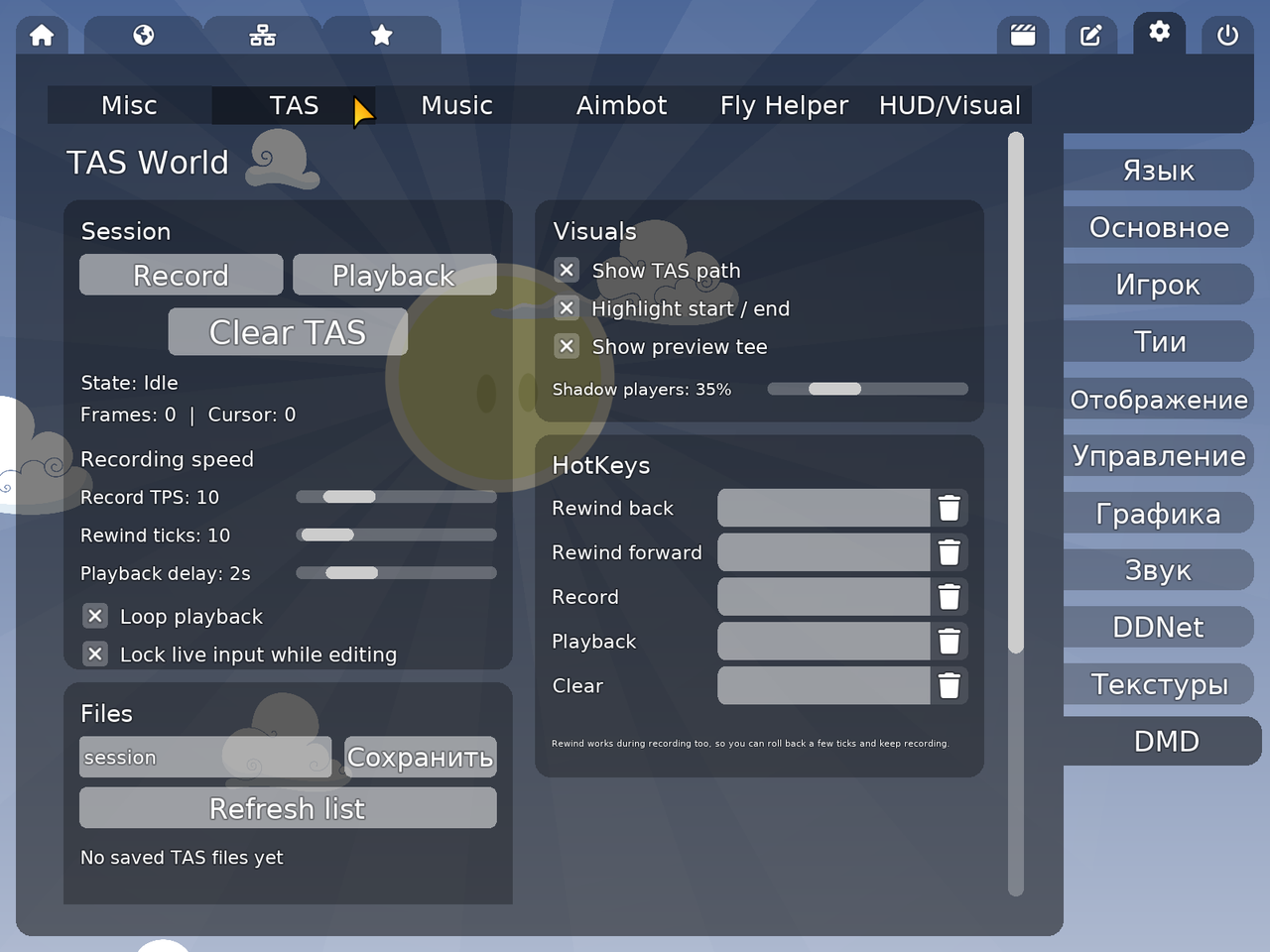Open the Язык settings page
Screen dimensions: 1270x952
[1159, 170]
